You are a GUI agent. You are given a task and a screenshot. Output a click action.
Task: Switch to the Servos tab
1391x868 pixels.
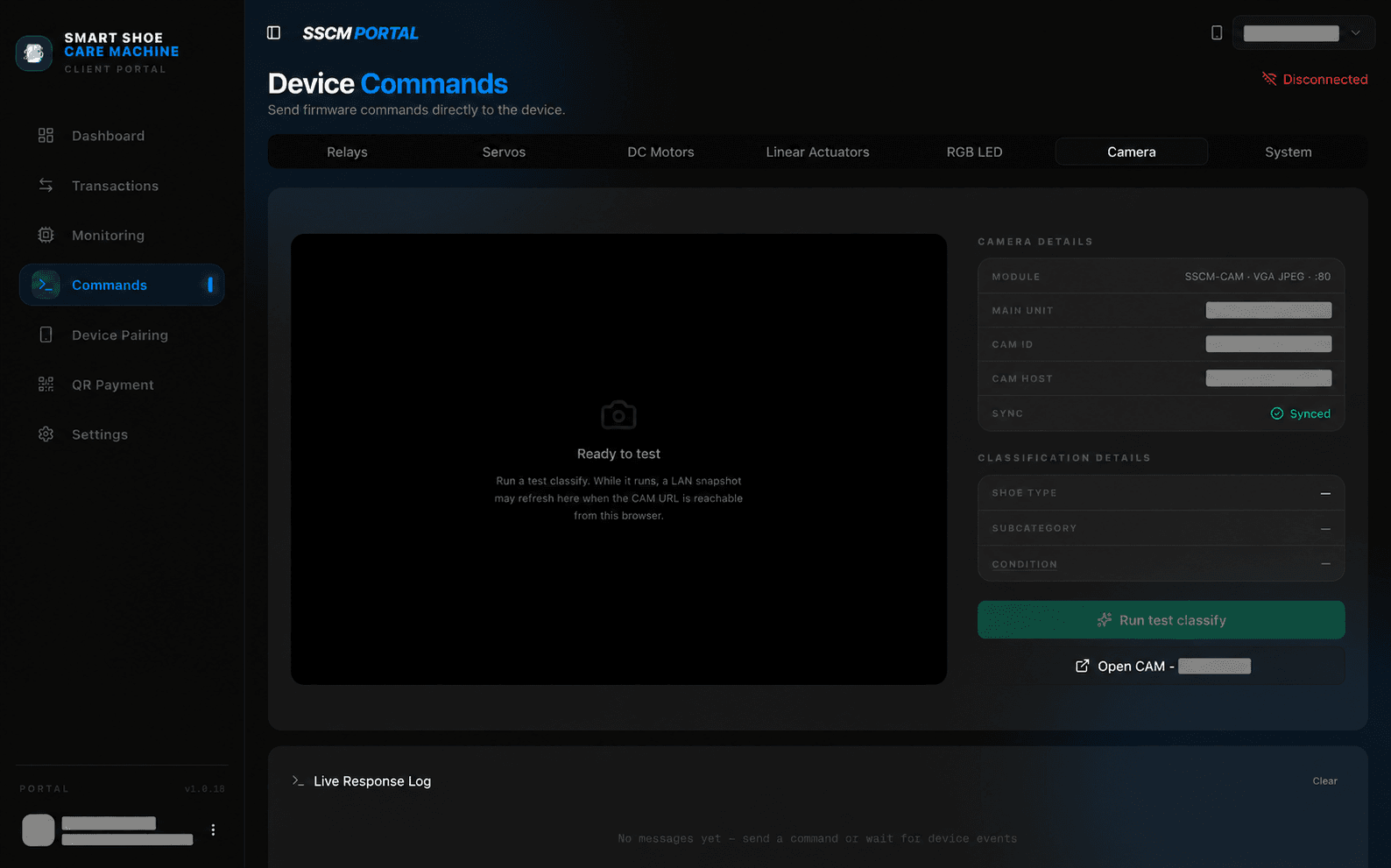tap(504, 152)
